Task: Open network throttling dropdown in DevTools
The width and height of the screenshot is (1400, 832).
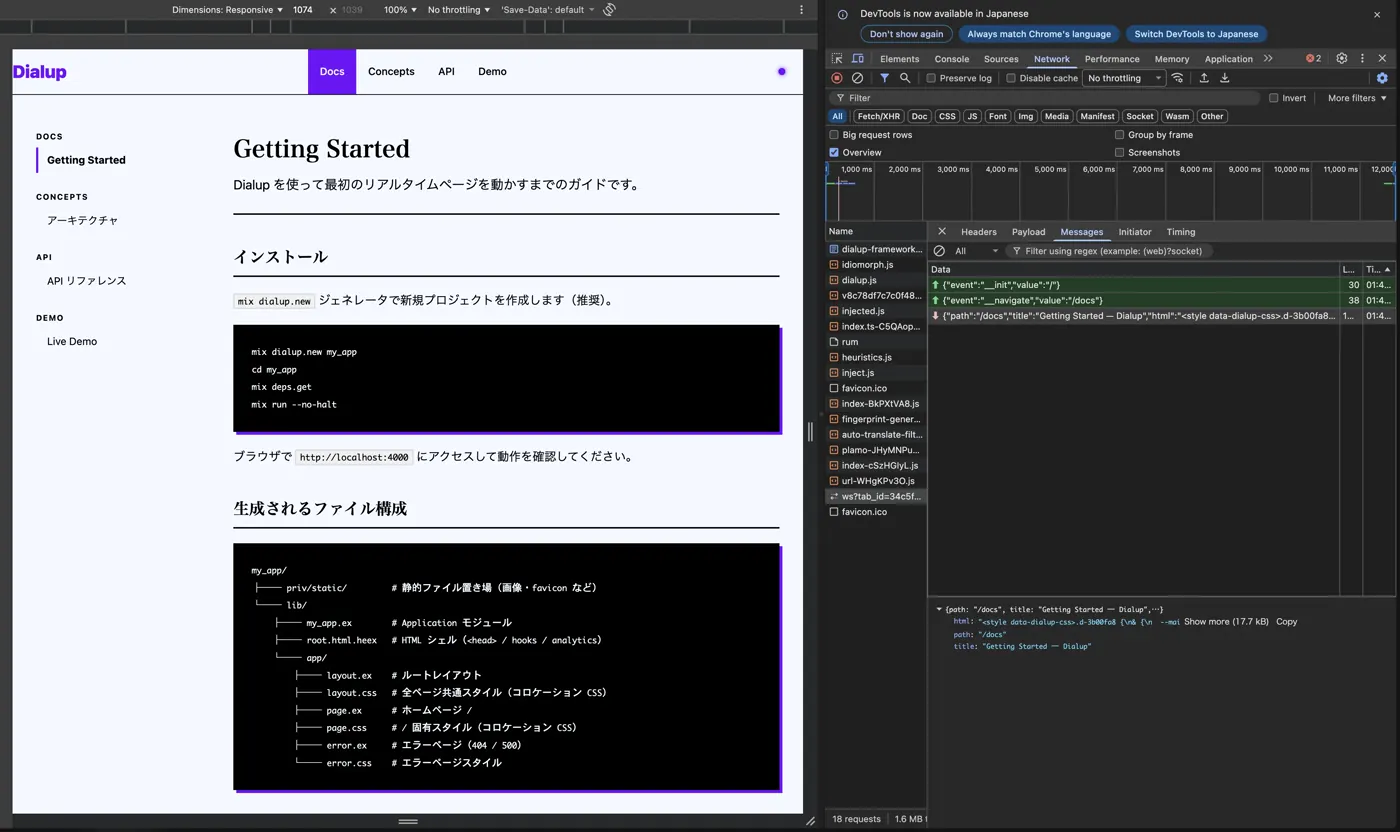Action: point(1125,78)
